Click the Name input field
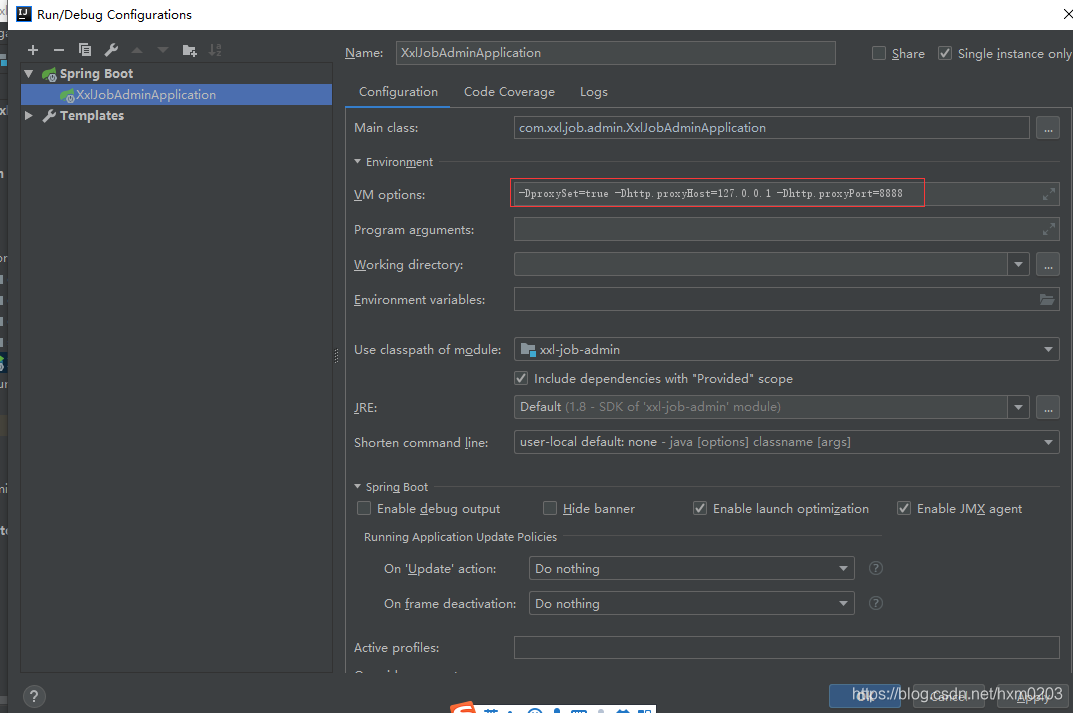Viewport: 1073px width, 713px height. (x=615, y=53)
